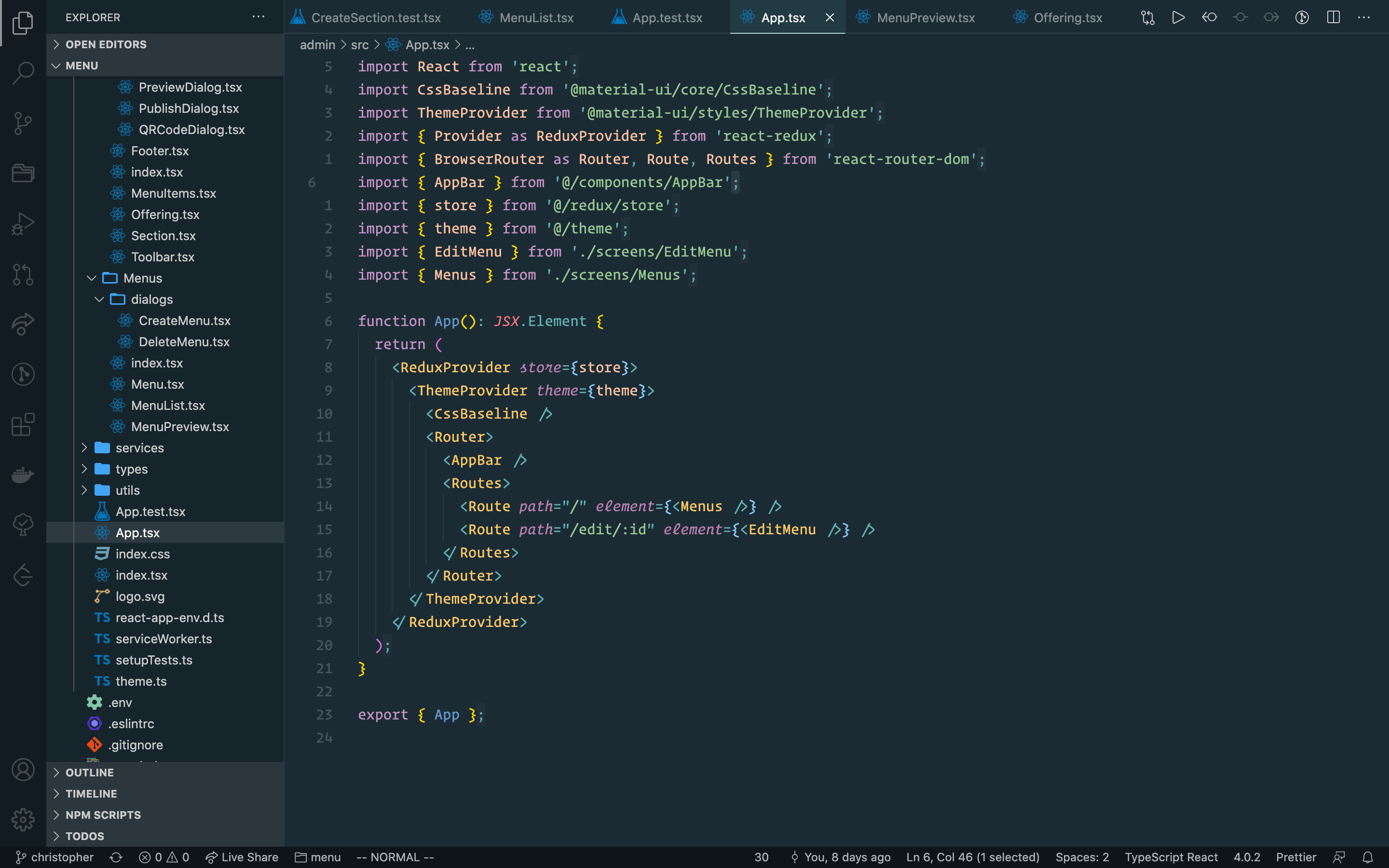Open the Manage gear icon
Viewport: 1389px width, 868px height.
pos(23,820)
